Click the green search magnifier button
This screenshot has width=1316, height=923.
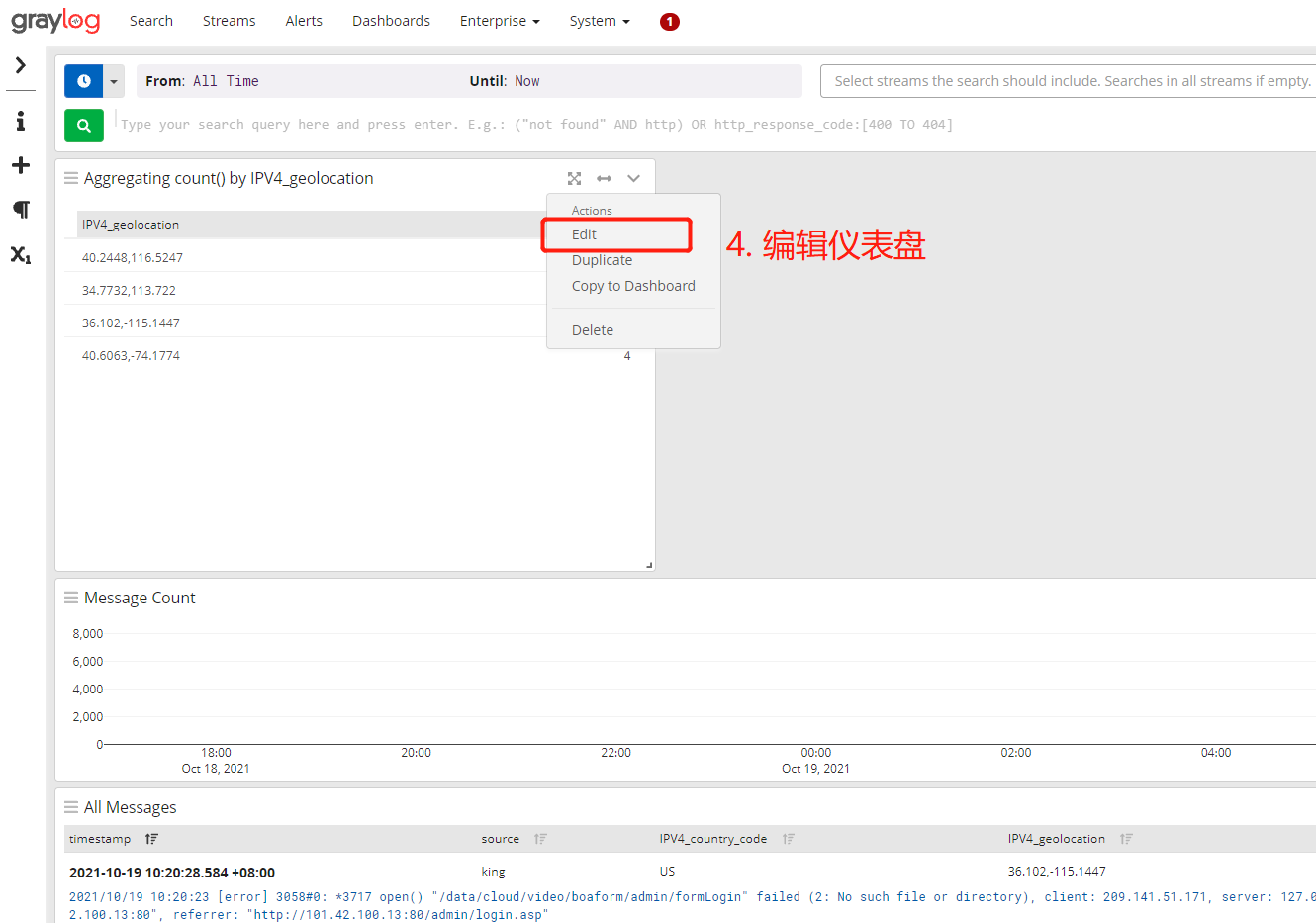[x=84, y=126]
